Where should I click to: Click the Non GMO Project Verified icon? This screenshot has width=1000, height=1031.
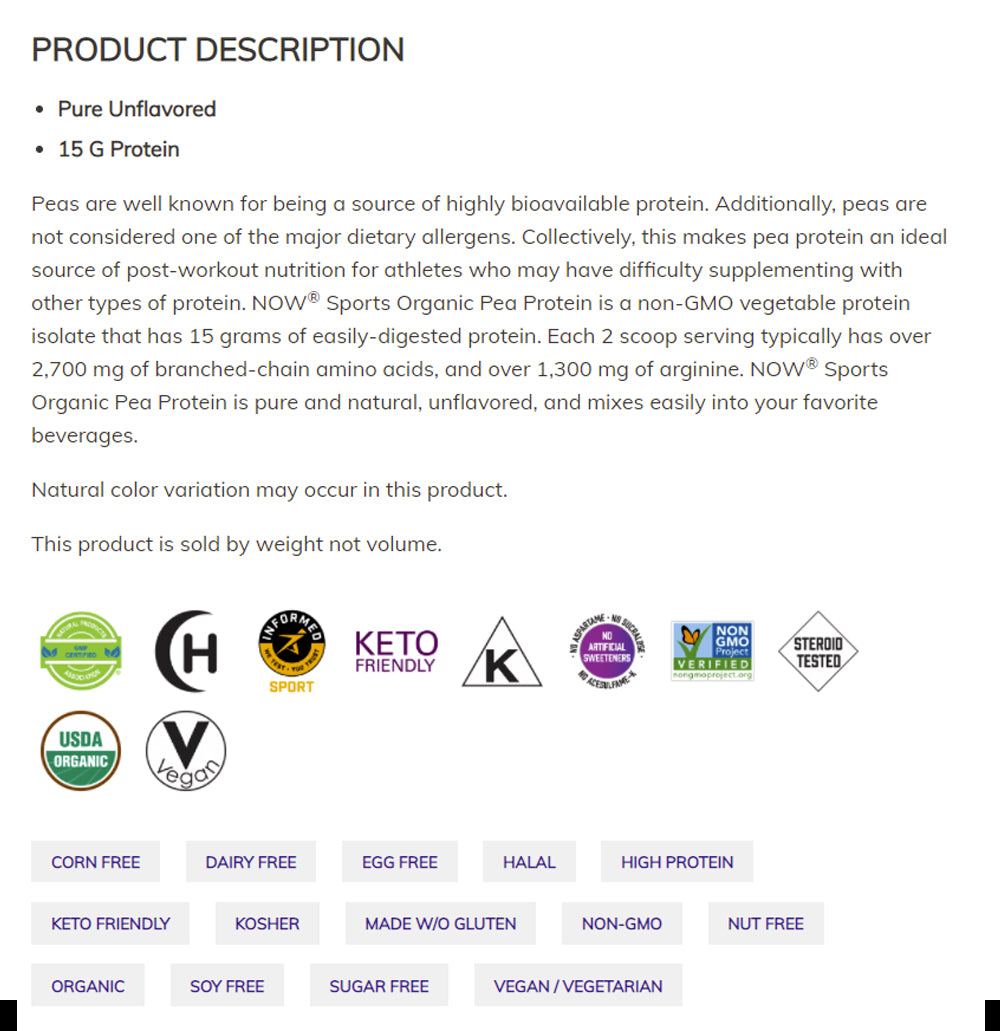pos(712,651)
